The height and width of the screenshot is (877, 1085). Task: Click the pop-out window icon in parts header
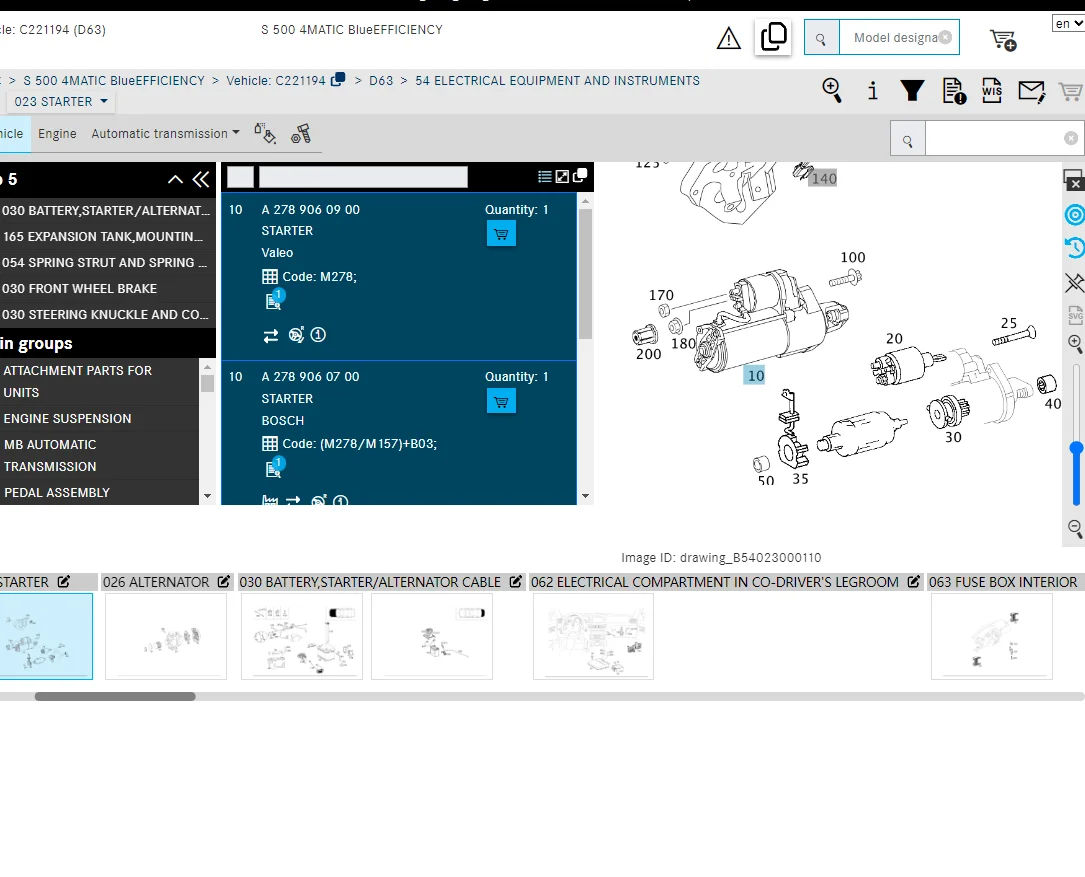pos(580,175)
